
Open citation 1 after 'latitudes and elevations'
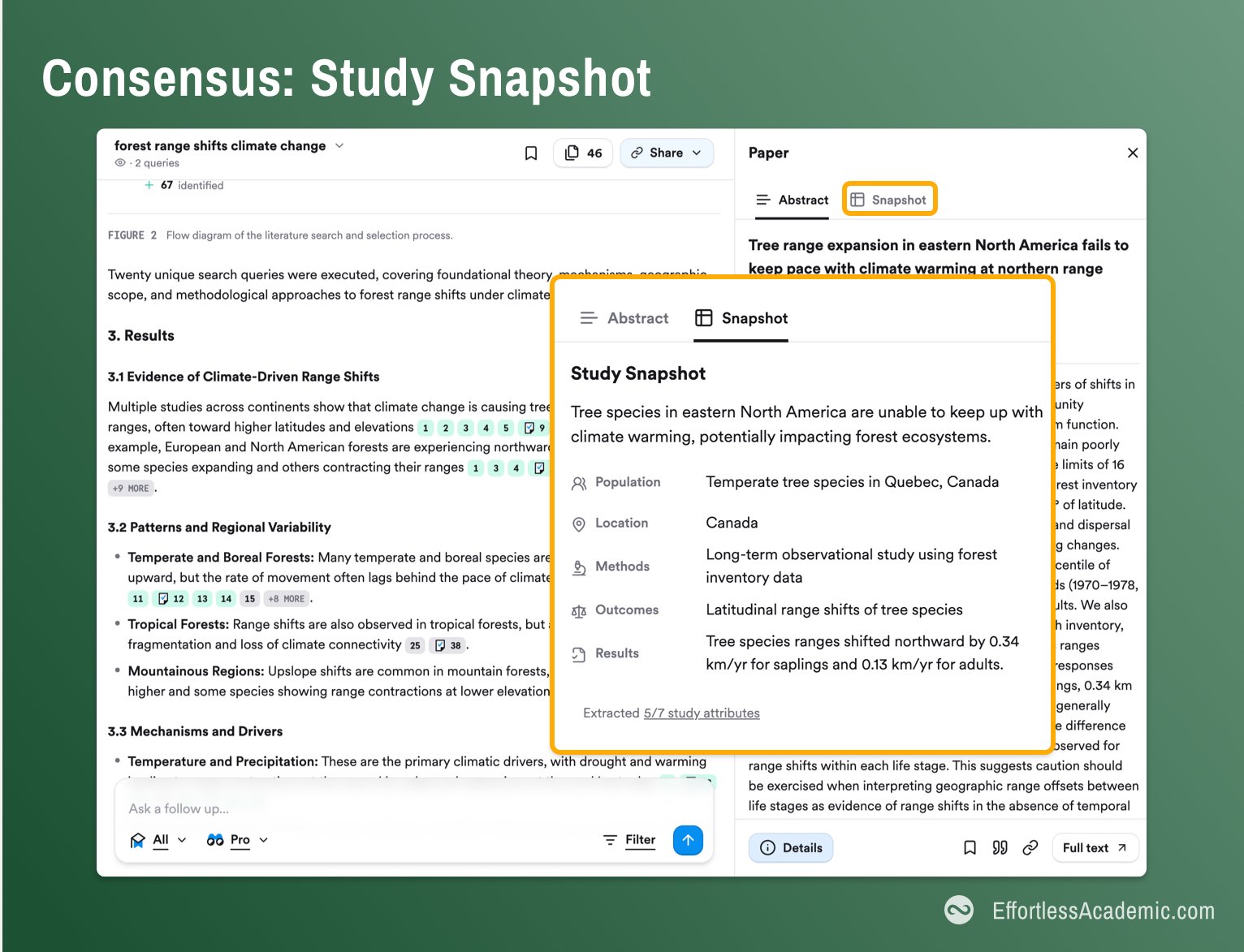[425, 428]
